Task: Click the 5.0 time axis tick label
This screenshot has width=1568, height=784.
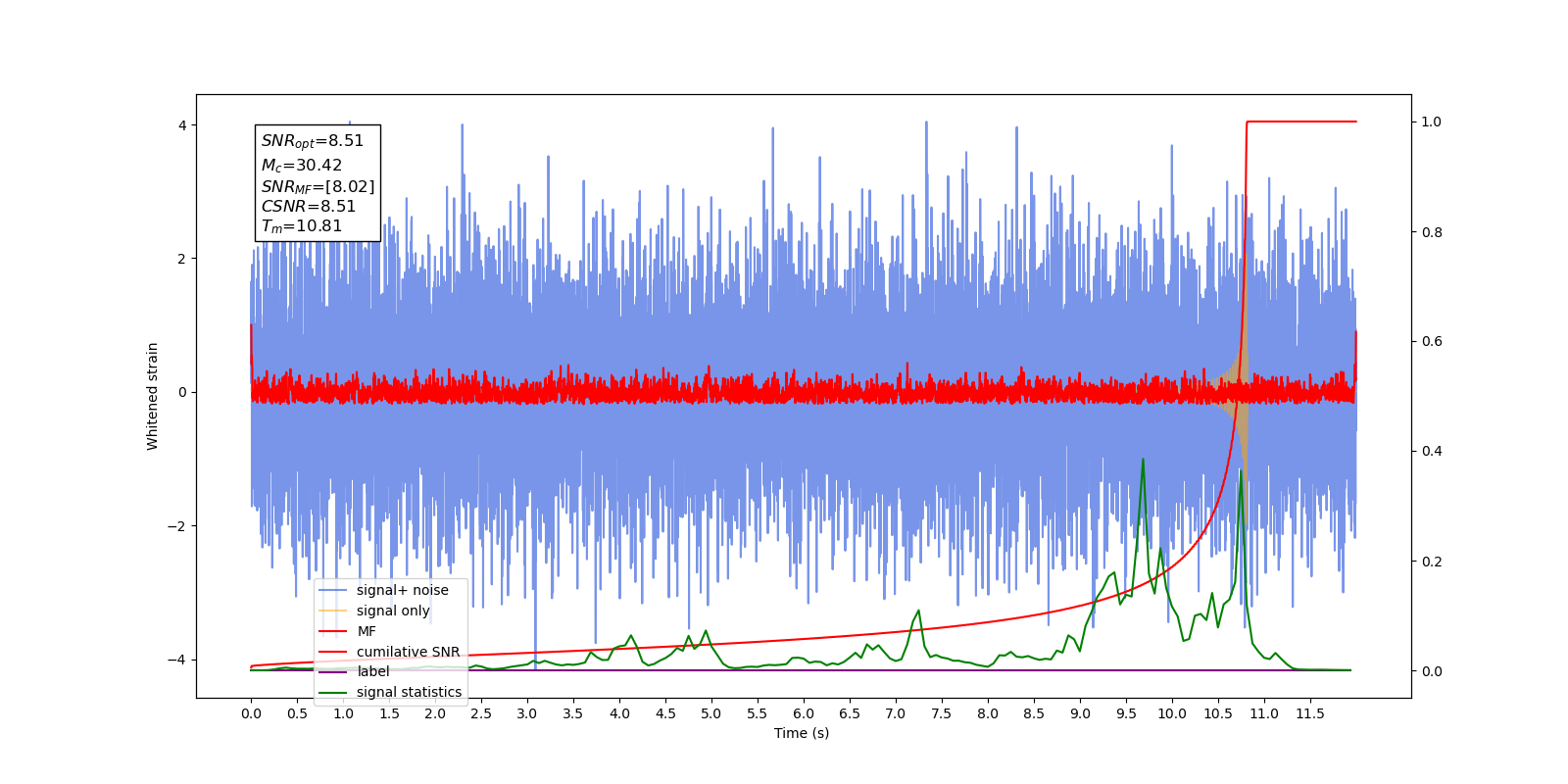Action: pos(711,713)
